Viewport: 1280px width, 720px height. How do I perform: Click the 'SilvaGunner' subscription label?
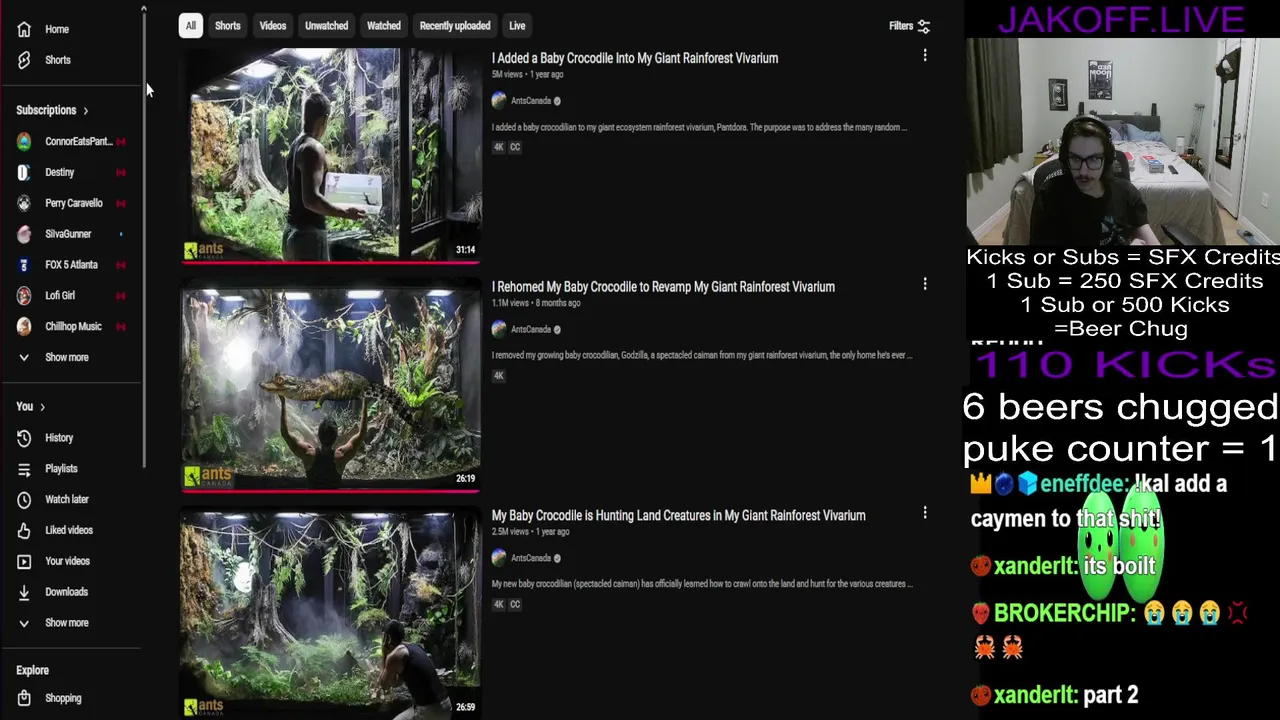68,234
